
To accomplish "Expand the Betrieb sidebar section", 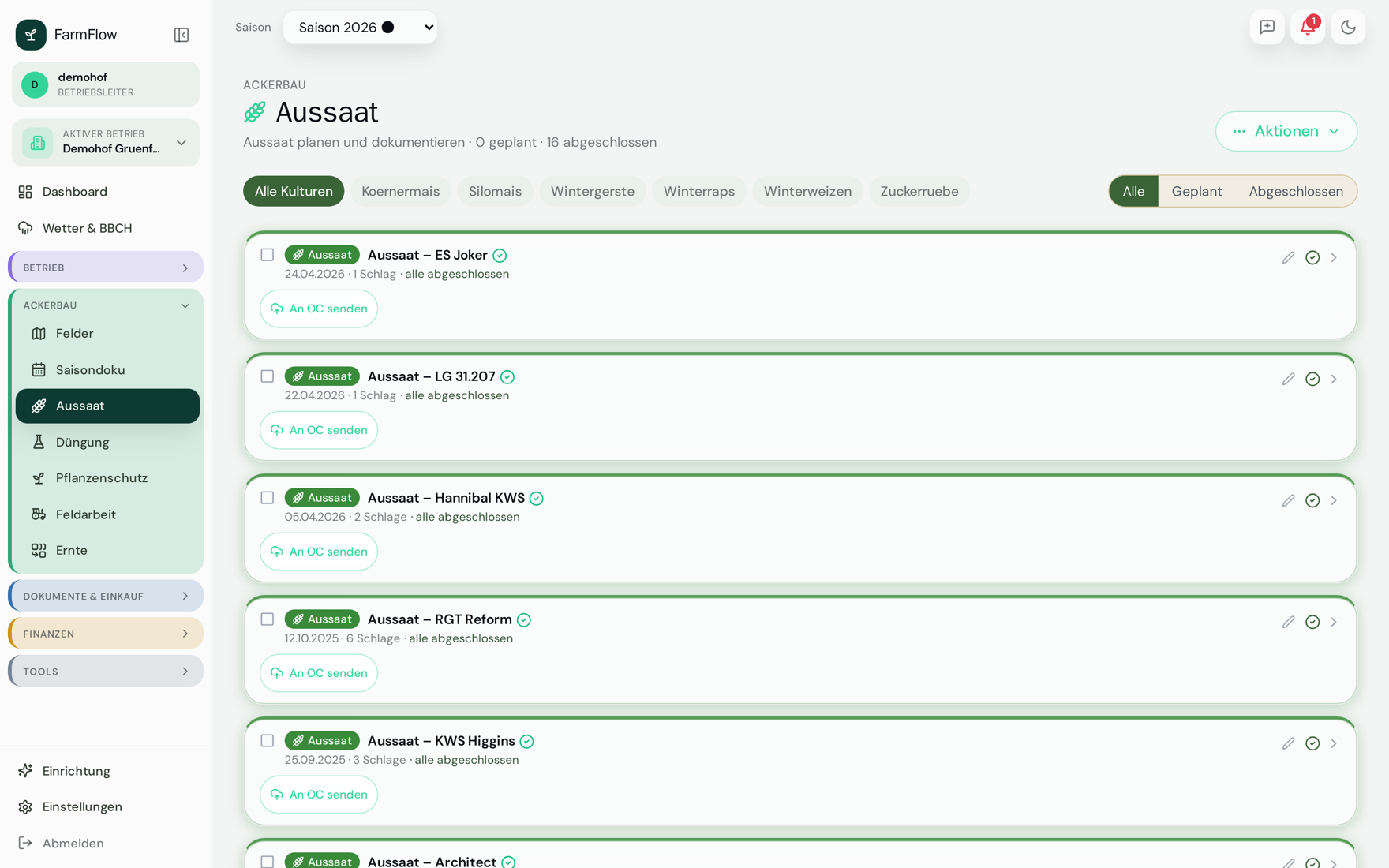I will point(106,268).
